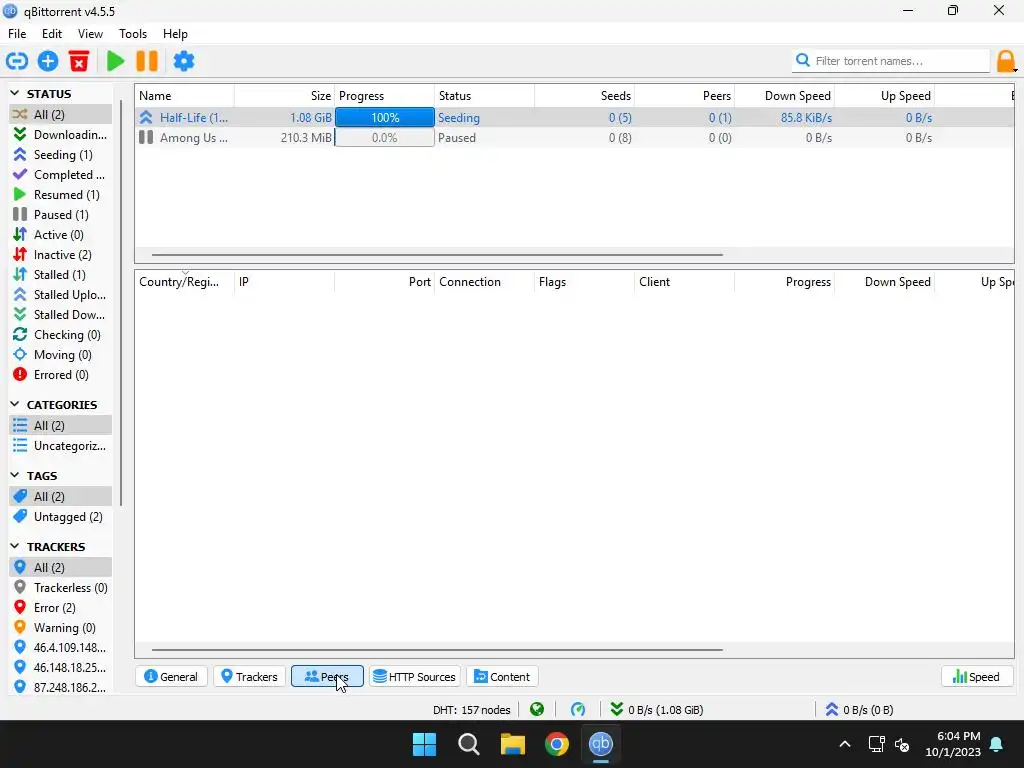Select the Seeding (1) status filter
This screenshot has height=768, width=1024.
(x=60, y=155)
